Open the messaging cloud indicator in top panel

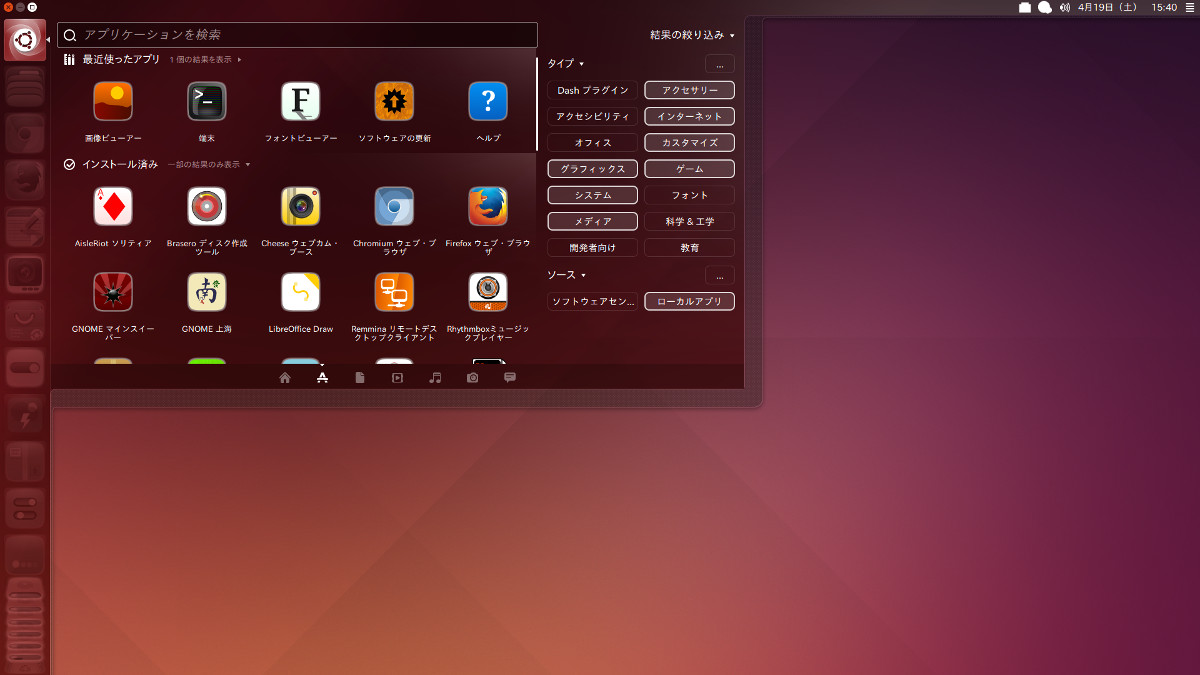click(1045, 7)
